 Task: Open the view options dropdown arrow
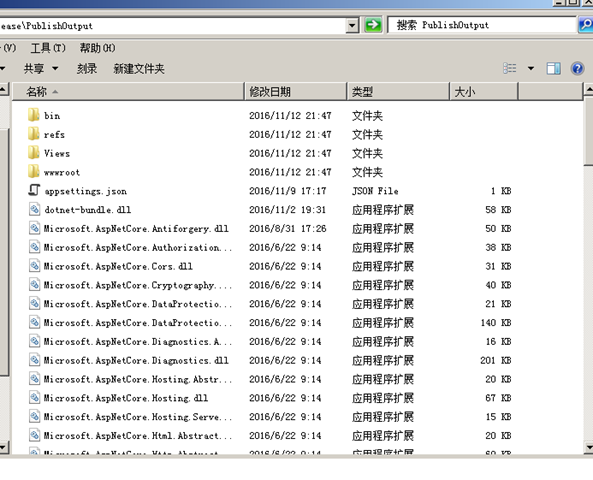tap(531, 68)
